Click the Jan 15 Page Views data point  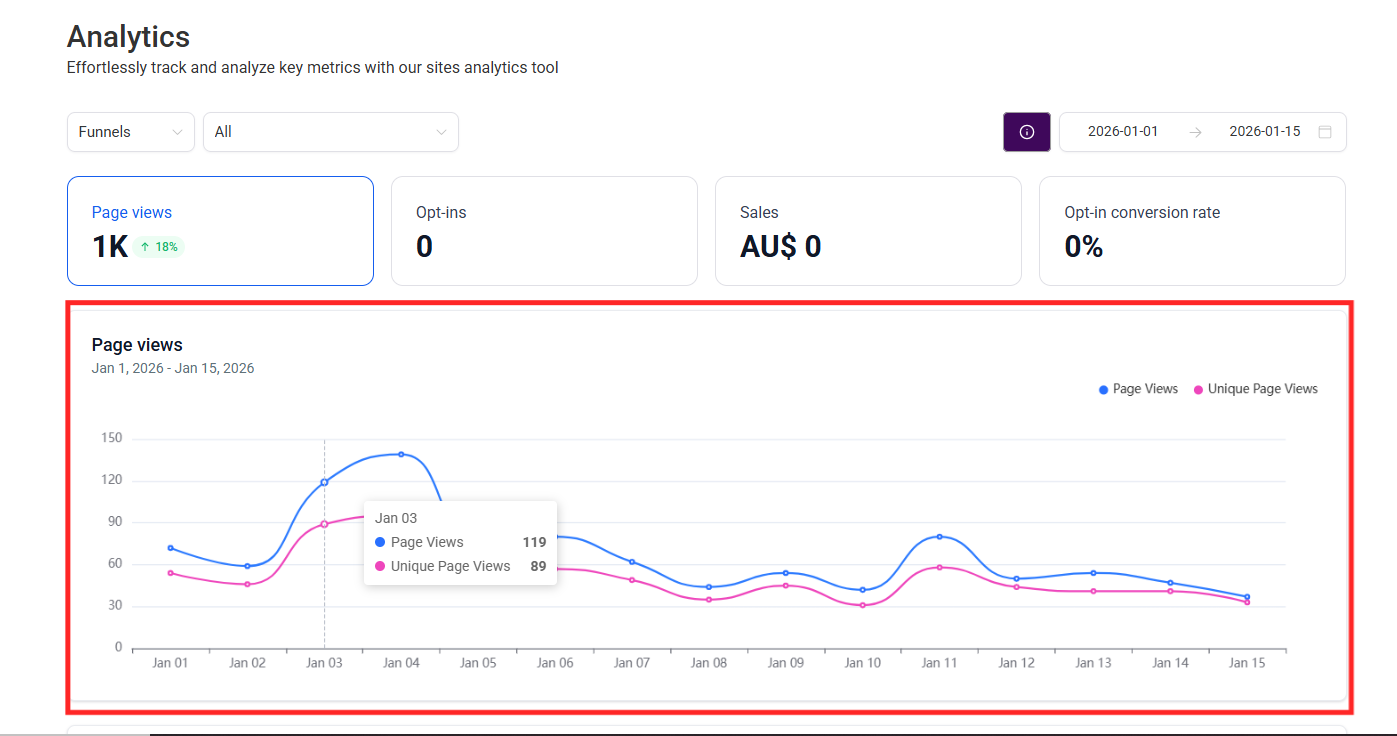pos(1247,597)
